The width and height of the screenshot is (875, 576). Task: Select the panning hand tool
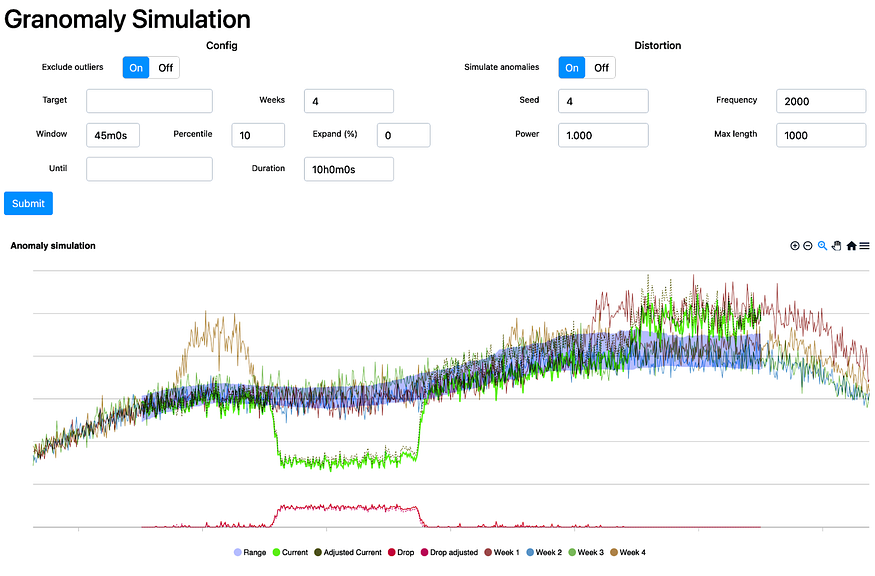[836, 246]
